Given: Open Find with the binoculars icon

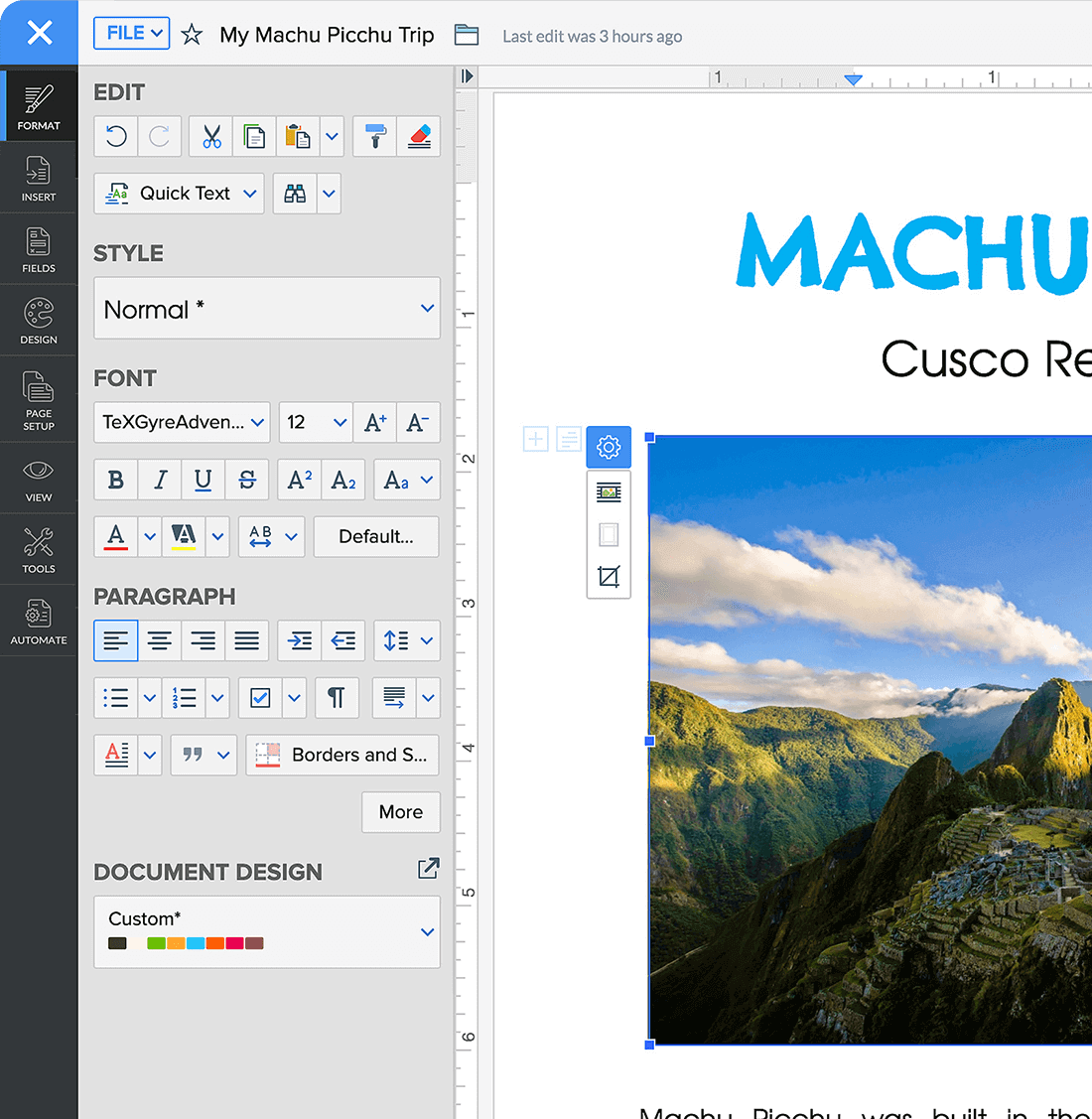Looking at the screenshot, I should (x=295, y=194).
